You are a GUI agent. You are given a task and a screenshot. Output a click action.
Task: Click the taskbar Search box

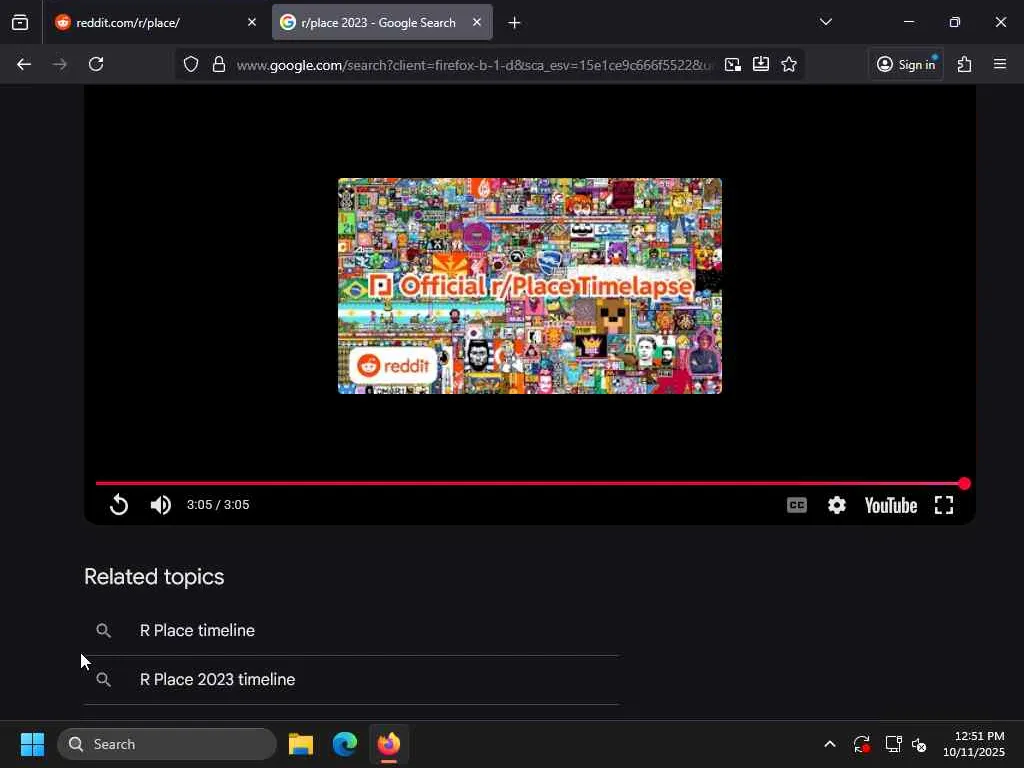[x=167, y=744]
